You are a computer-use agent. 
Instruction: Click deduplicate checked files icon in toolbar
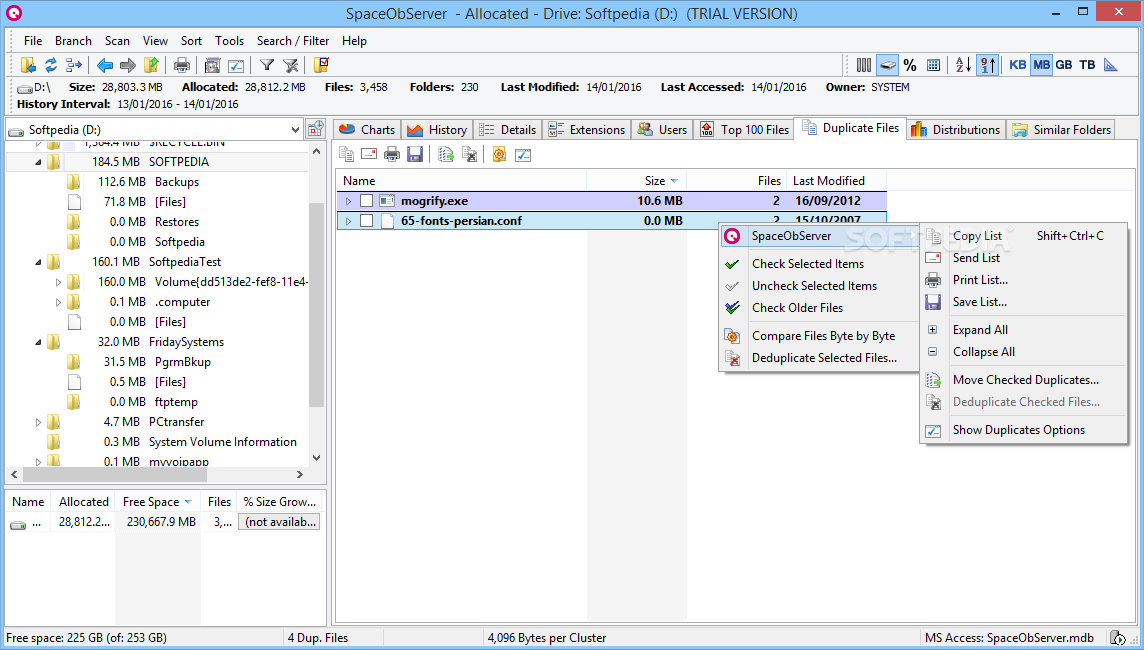(469, 155)
